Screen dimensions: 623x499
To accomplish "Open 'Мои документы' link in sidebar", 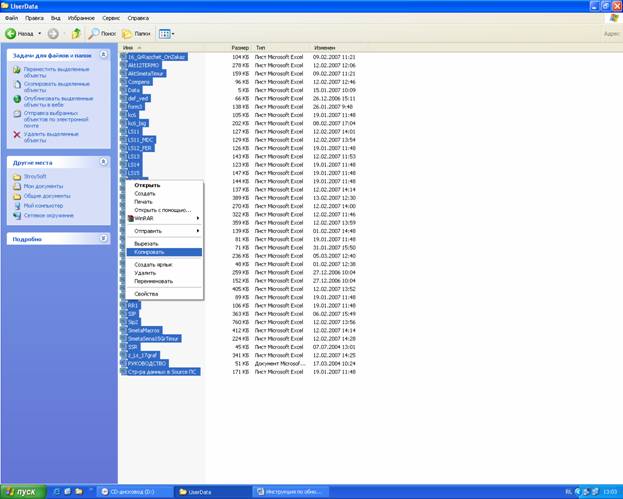I will pyautogui.click(x=43, y=186).
